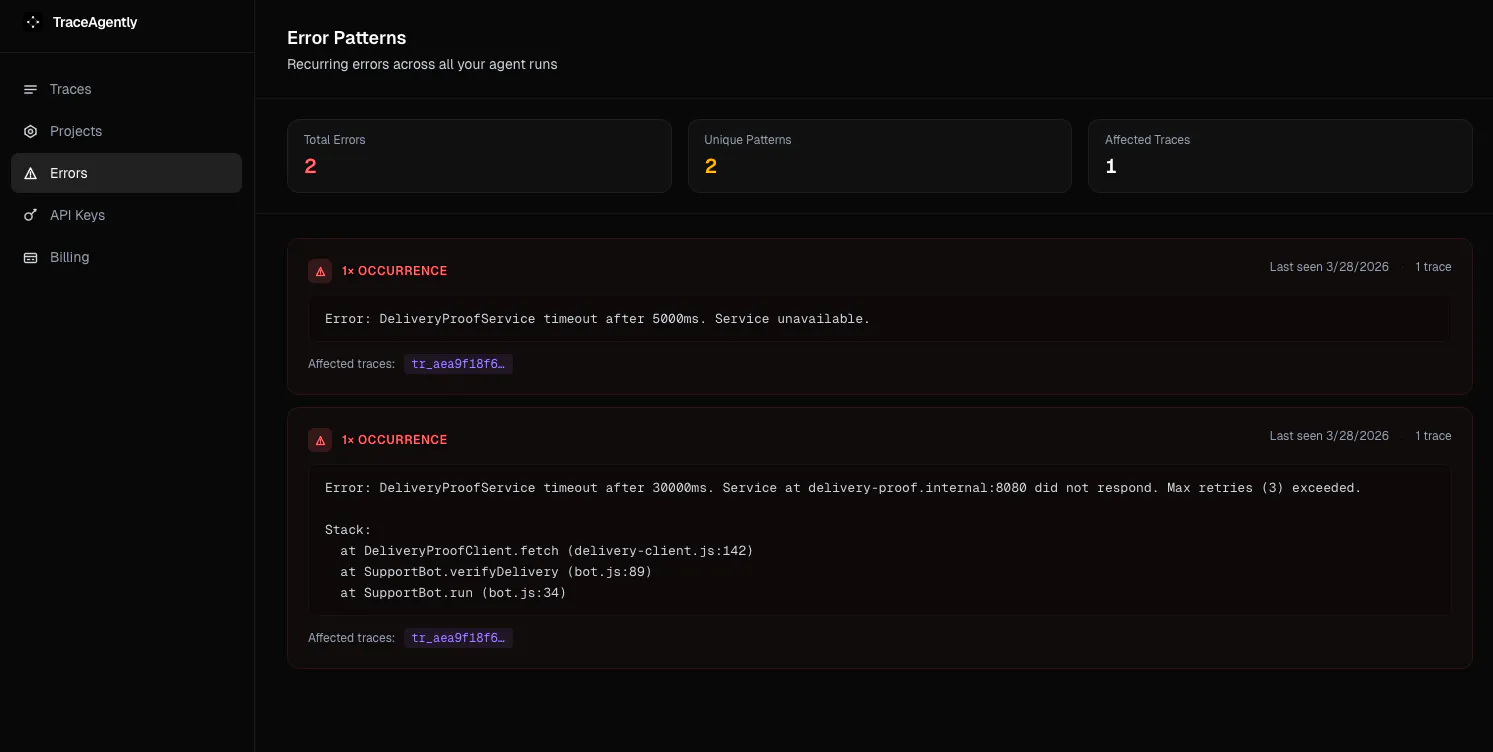Open the Traces list icon
The image size is (1493, 752).
pos(30,89)
